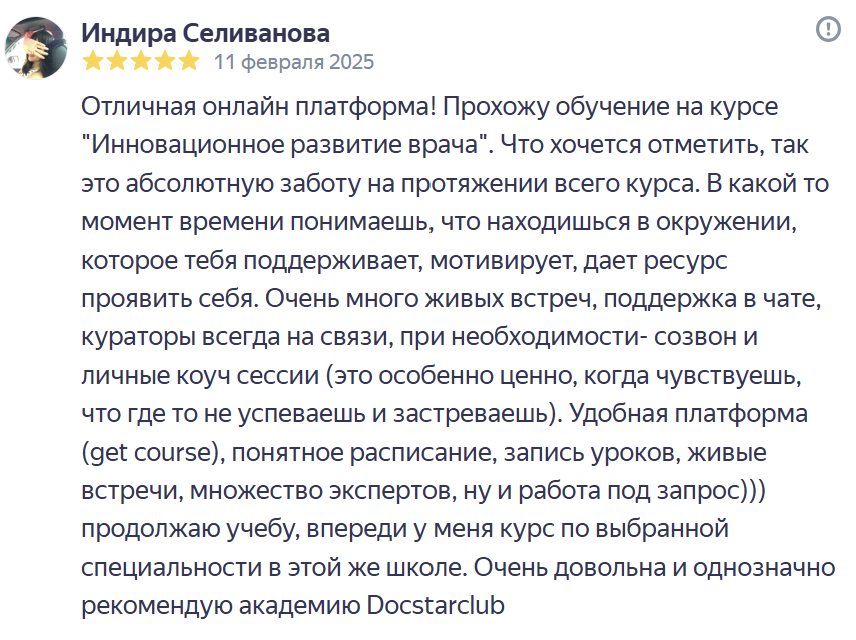Click the first yellow rating star
The width and height of the screenshot is (856, 640).
(92, 62)
